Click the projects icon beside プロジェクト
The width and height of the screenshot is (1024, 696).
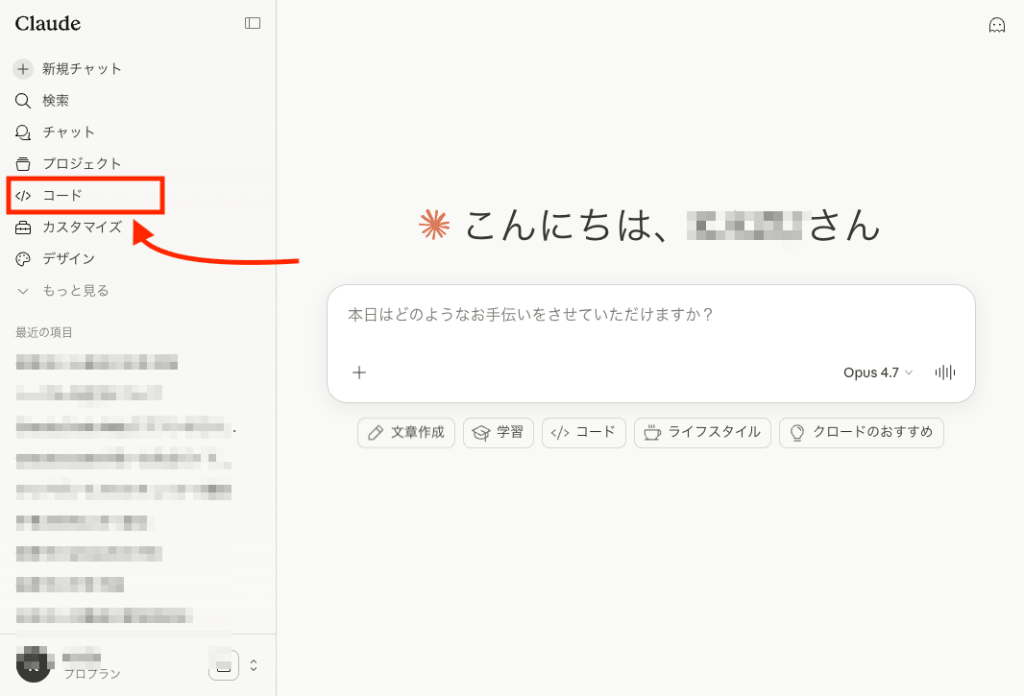(23, 164)
